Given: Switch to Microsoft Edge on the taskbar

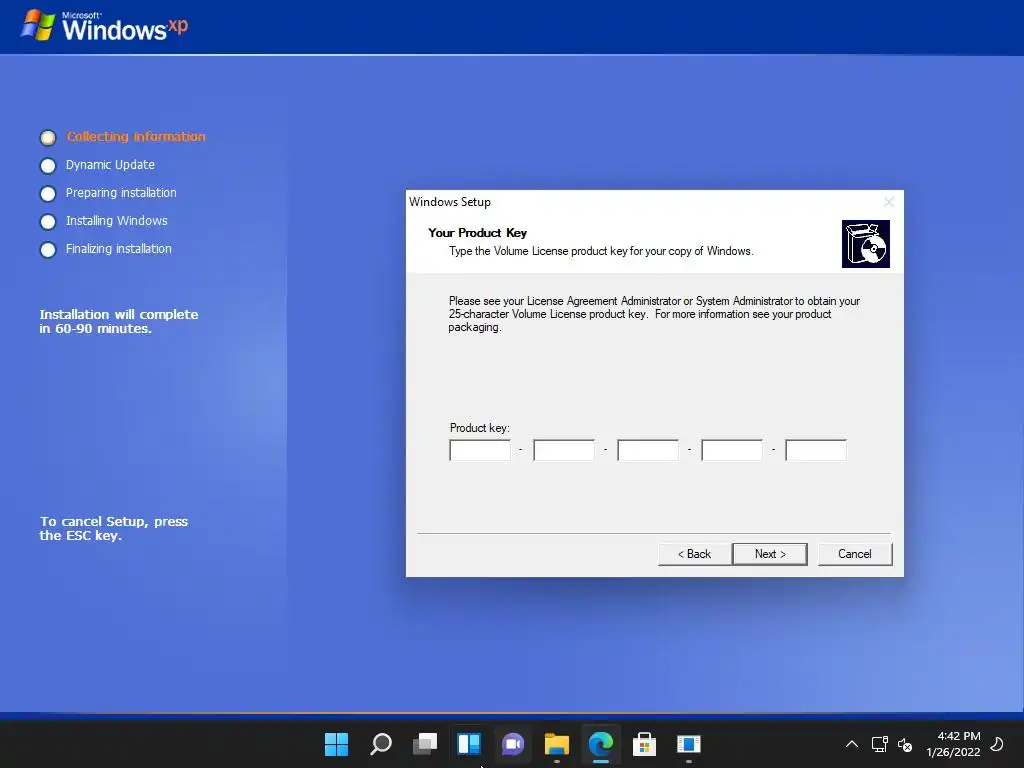Looking at the screenshot, I should coord(601,744).
